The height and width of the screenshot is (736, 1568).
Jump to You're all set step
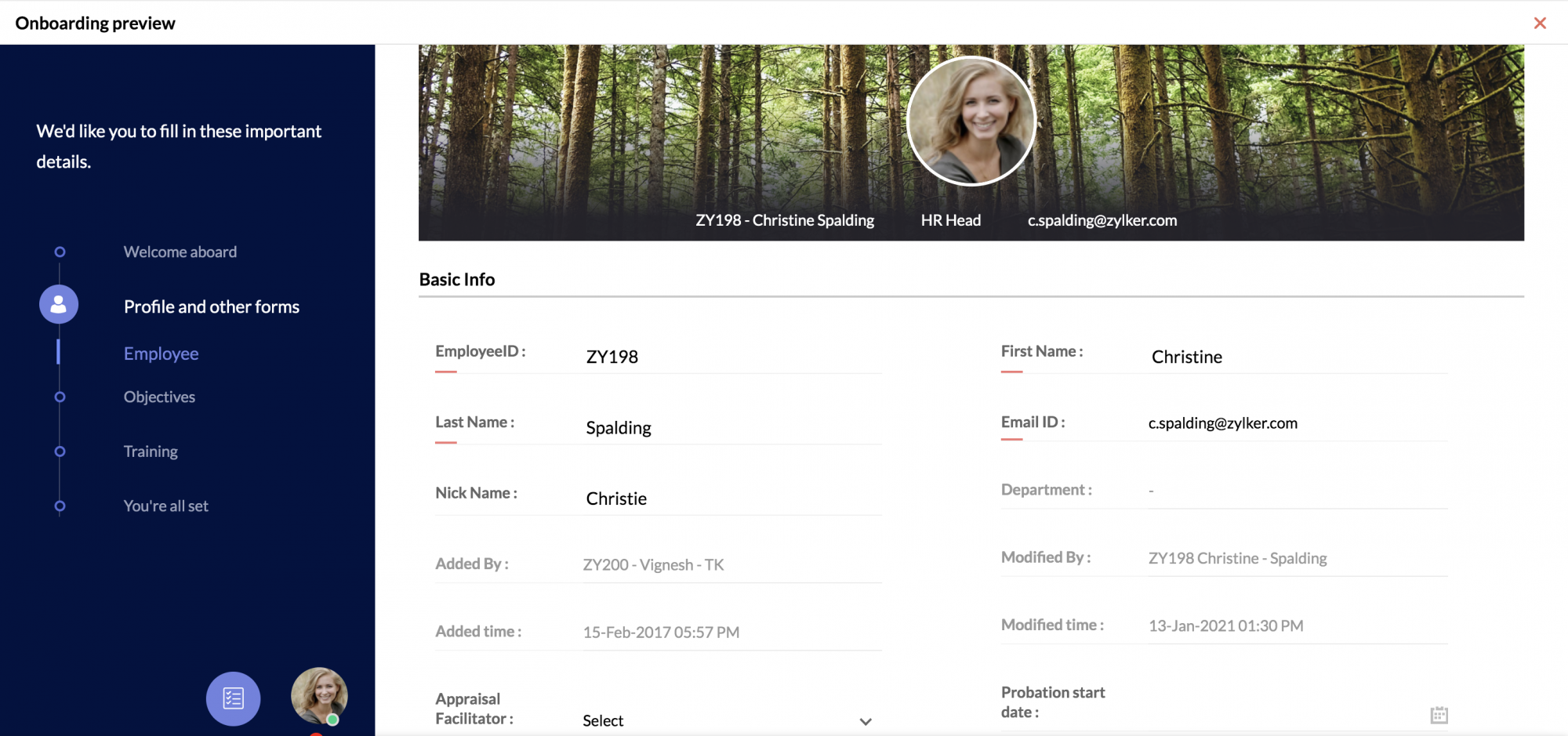coord(165,506)
